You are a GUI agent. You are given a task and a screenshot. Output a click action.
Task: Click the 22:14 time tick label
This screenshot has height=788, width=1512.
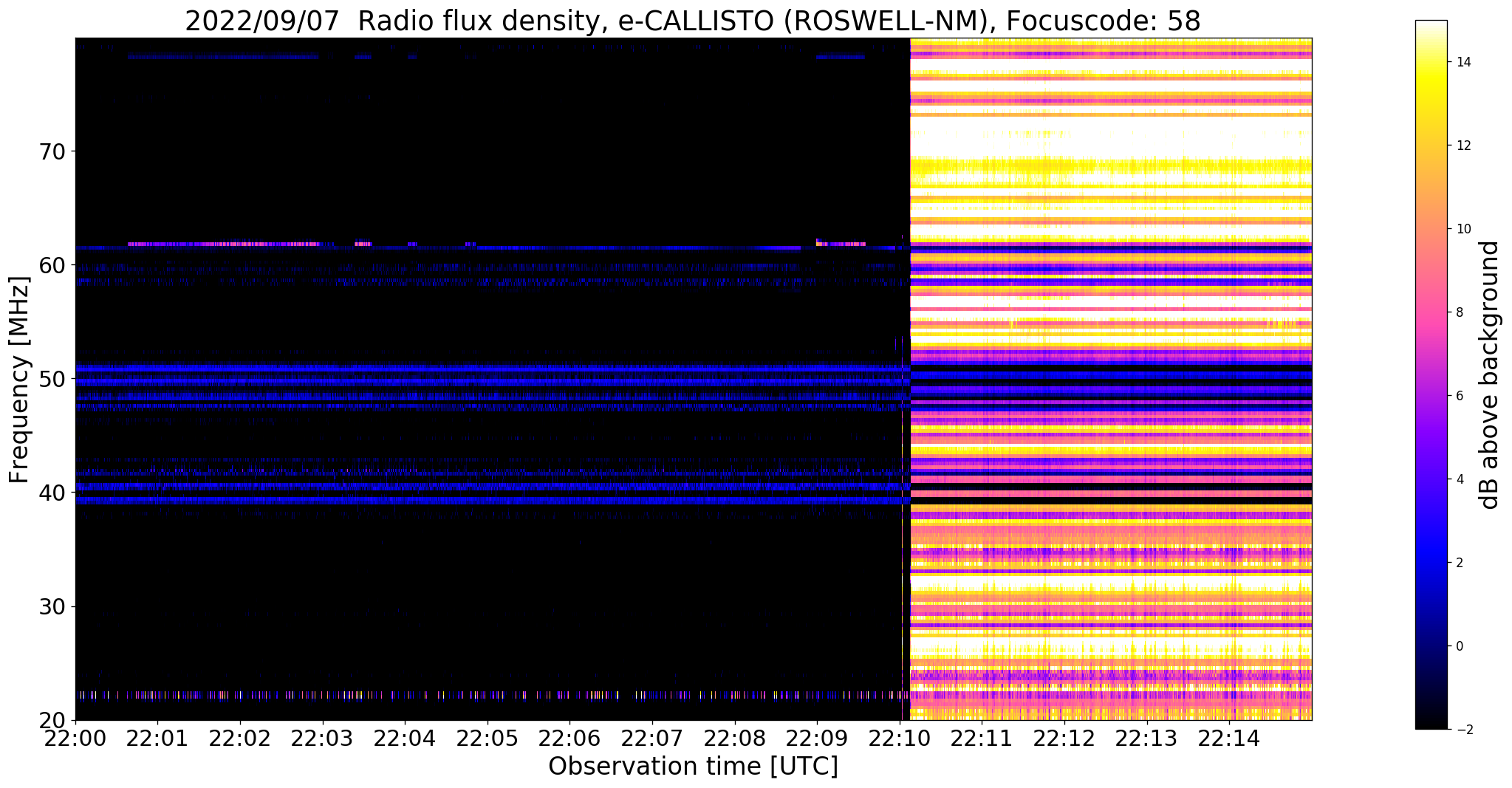1229,737
